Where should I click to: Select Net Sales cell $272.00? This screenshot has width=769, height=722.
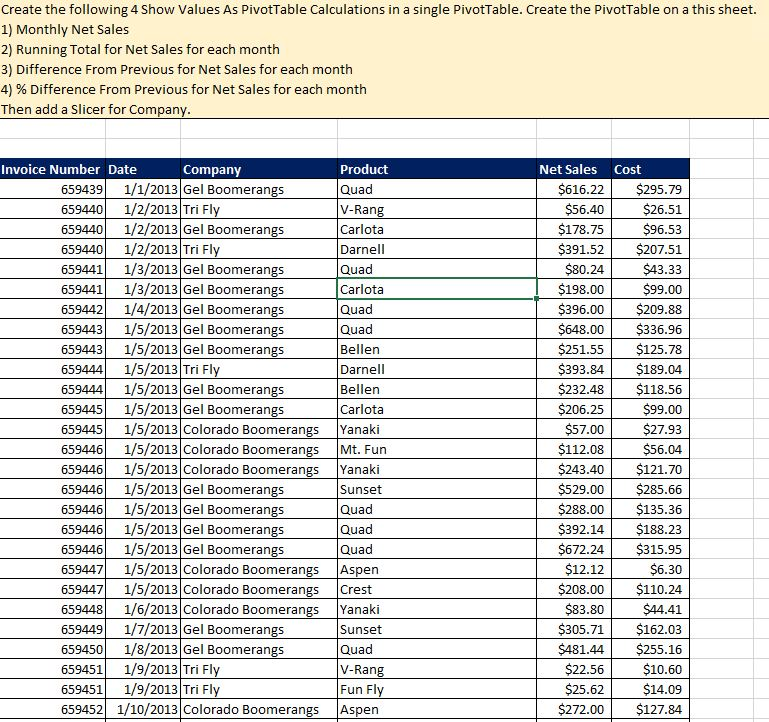coord(574,710)
